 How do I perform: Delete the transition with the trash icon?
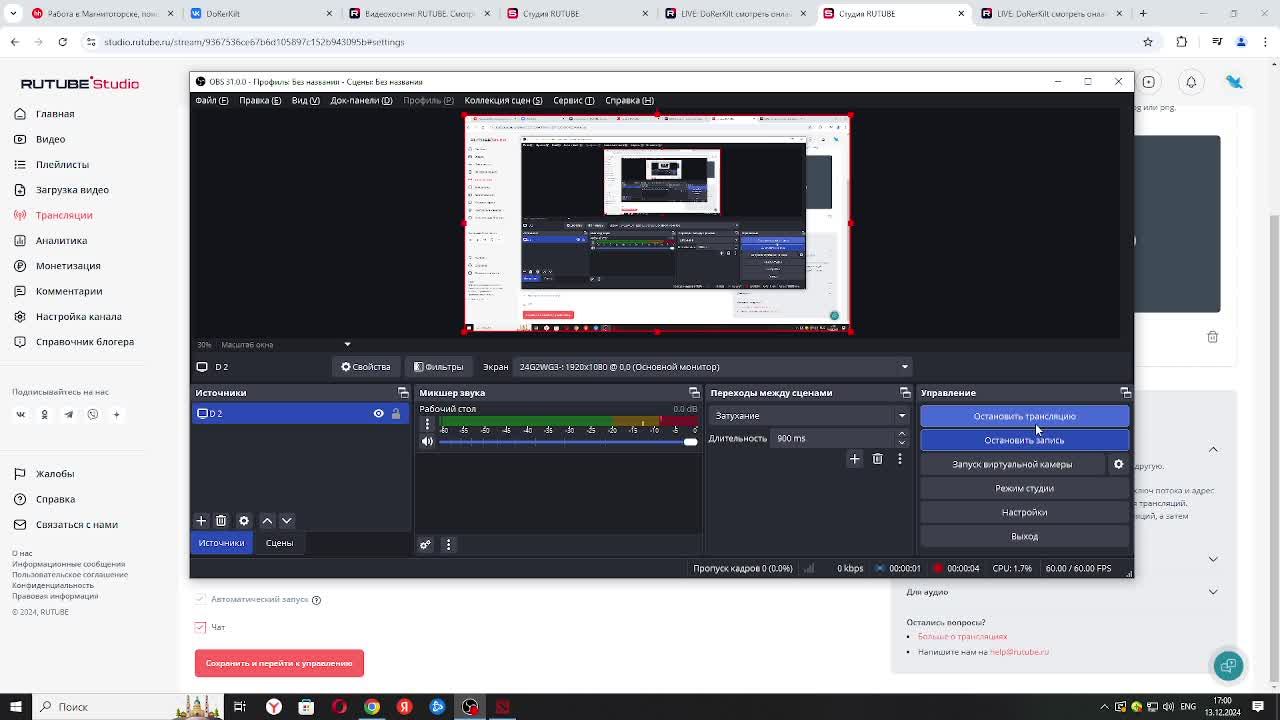pos(877,459)
